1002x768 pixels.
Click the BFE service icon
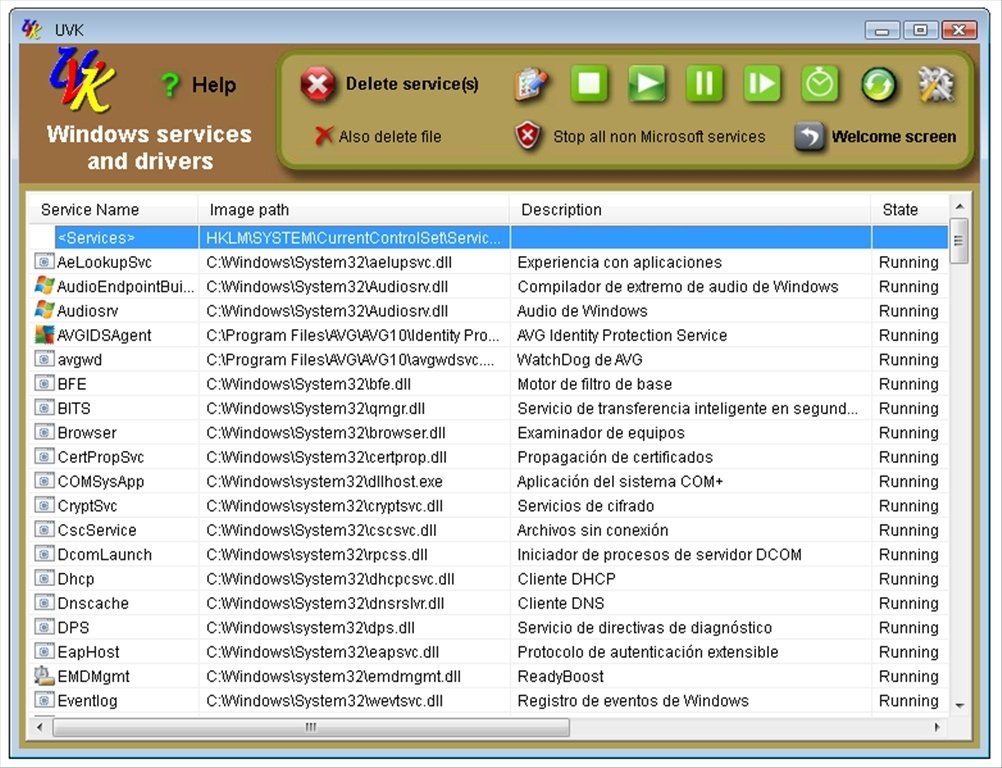[x=43, y=383]
